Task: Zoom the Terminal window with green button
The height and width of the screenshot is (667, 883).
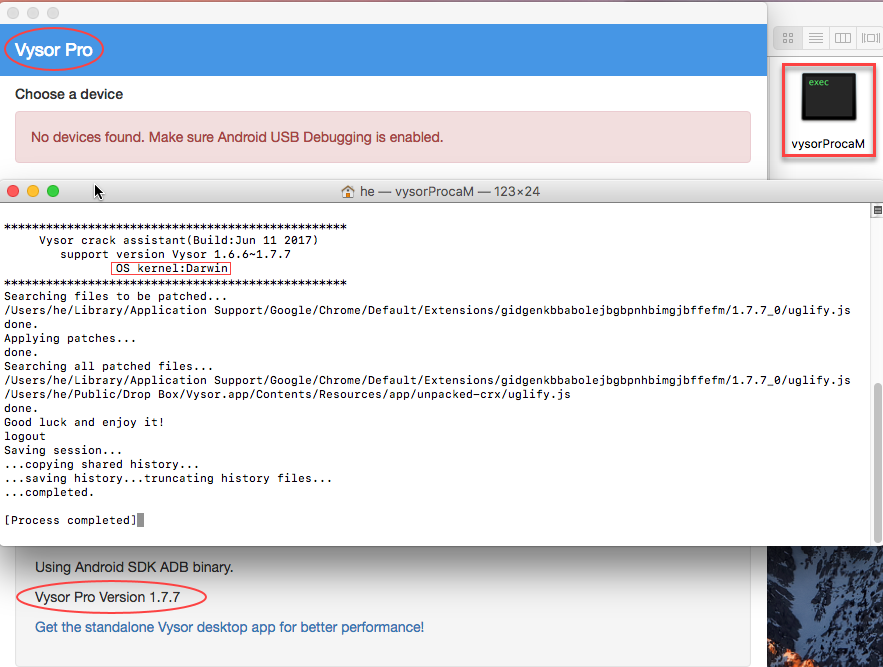Action: tap(53, 191)
